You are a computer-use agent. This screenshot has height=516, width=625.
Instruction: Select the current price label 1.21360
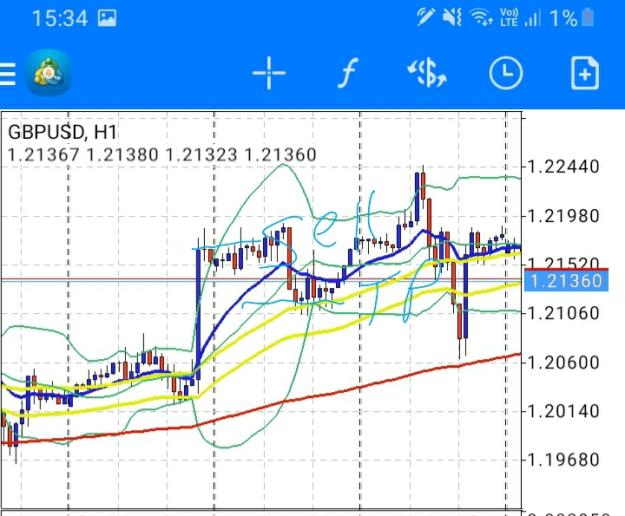pyautogui.click(x=566, y=281)
